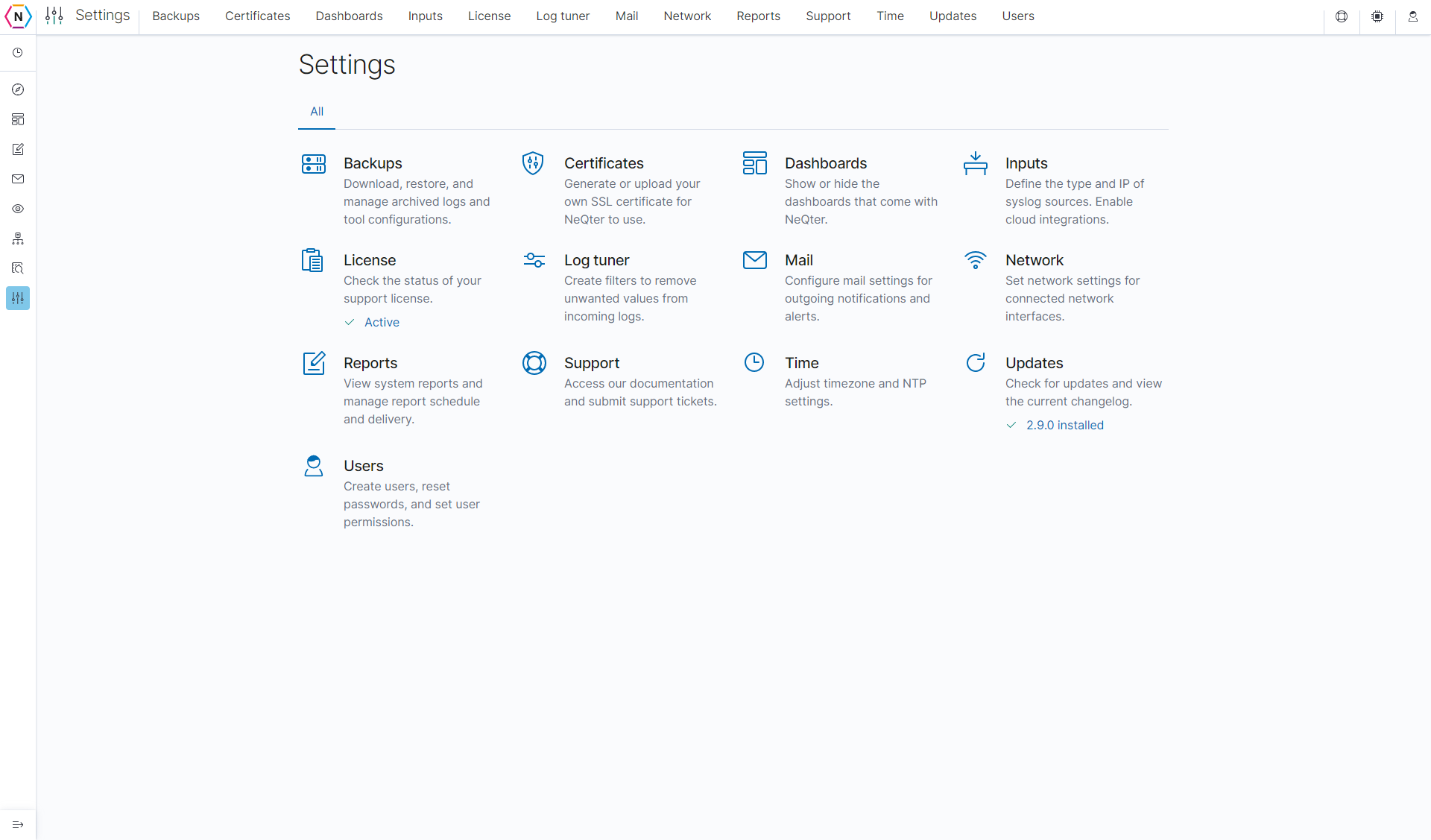This screenshot has height=840, width=1431.
Task: Click the Time clock card icon
Action: [754, 362]
